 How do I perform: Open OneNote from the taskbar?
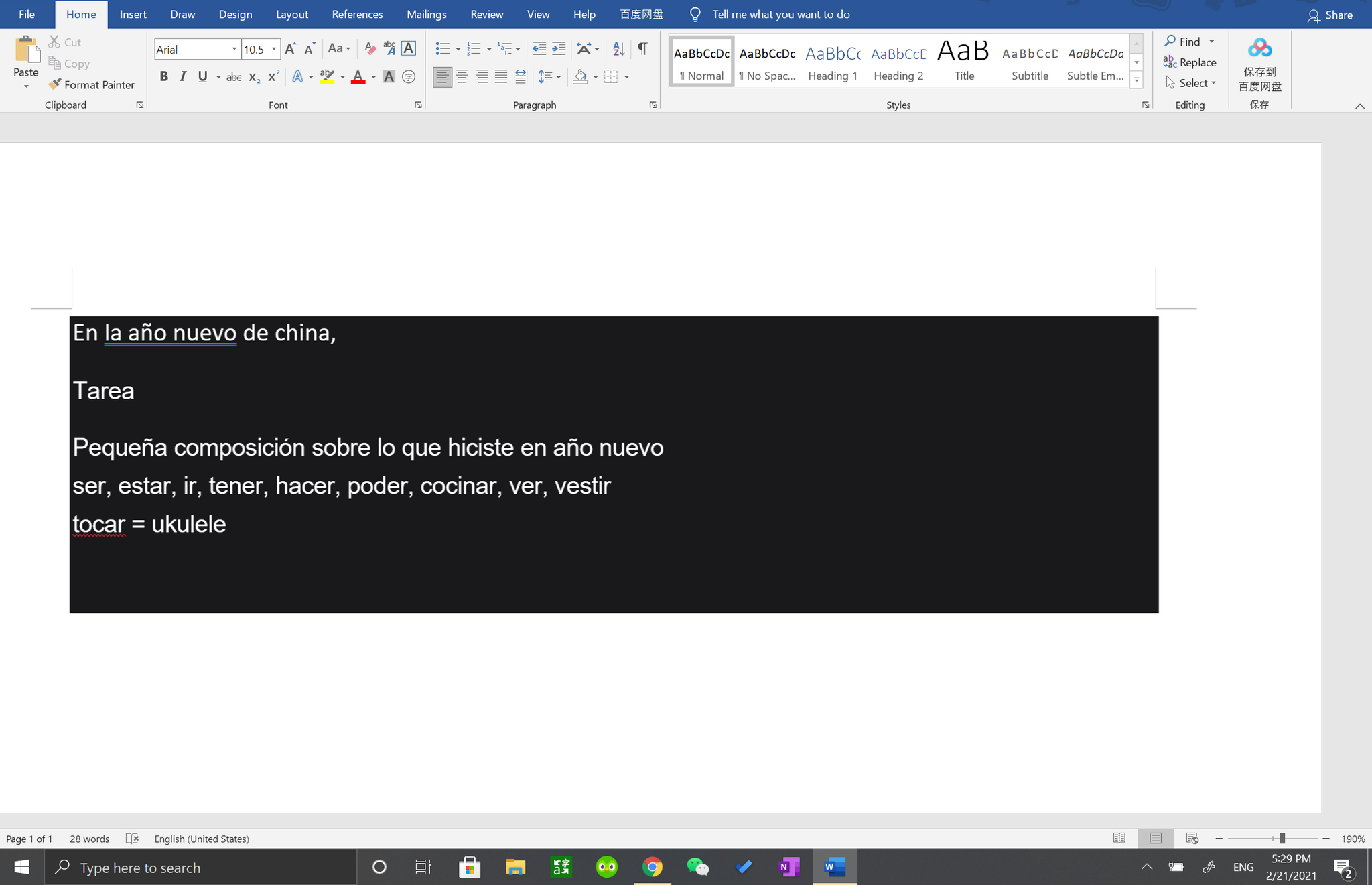tap(789, 867)
